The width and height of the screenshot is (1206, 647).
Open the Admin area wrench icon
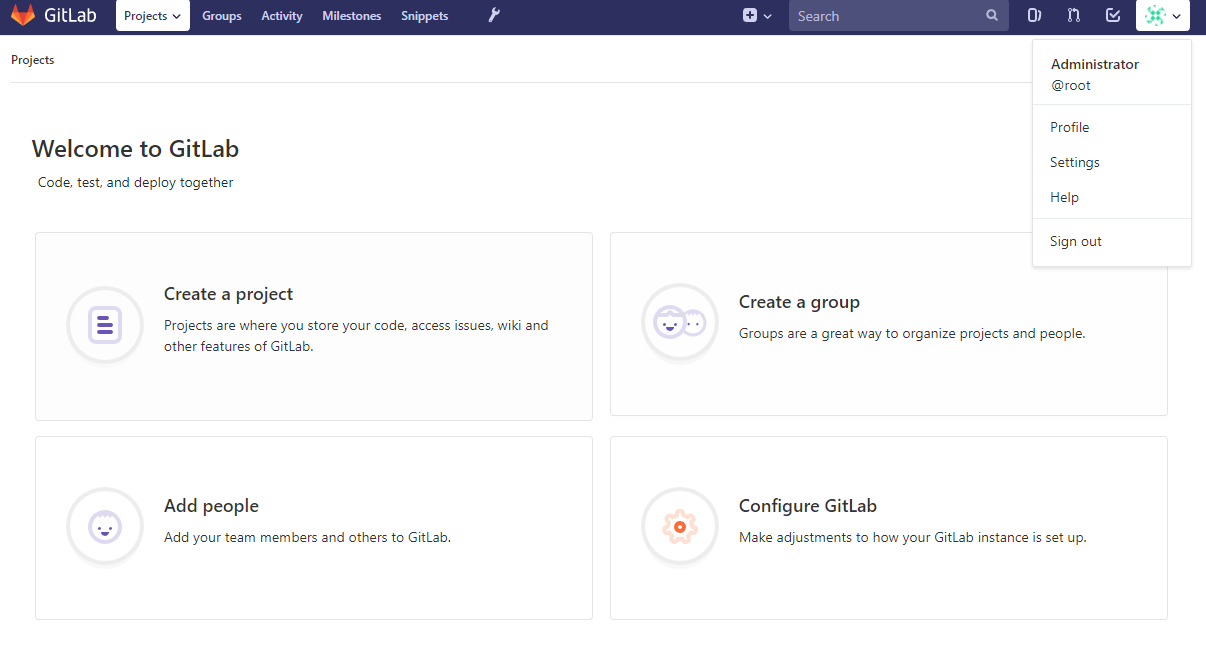493,16
